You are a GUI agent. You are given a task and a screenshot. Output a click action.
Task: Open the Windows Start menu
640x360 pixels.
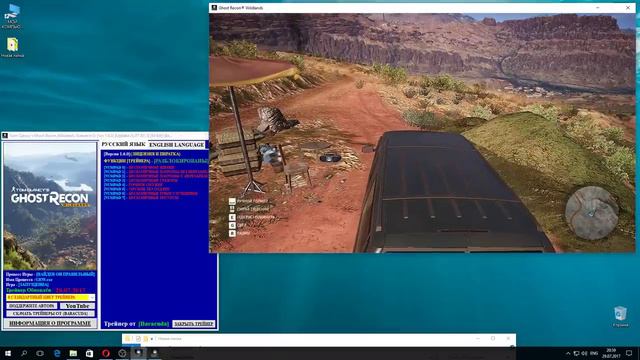(8, 353)
